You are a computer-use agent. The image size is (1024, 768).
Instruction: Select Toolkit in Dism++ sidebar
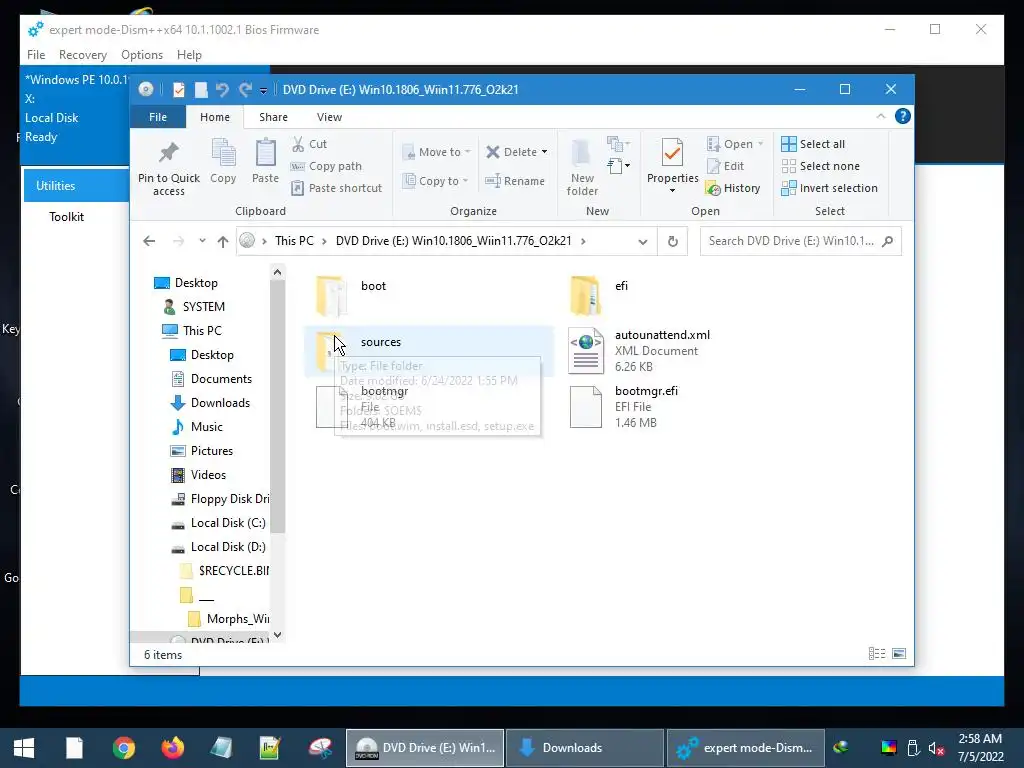67,217
